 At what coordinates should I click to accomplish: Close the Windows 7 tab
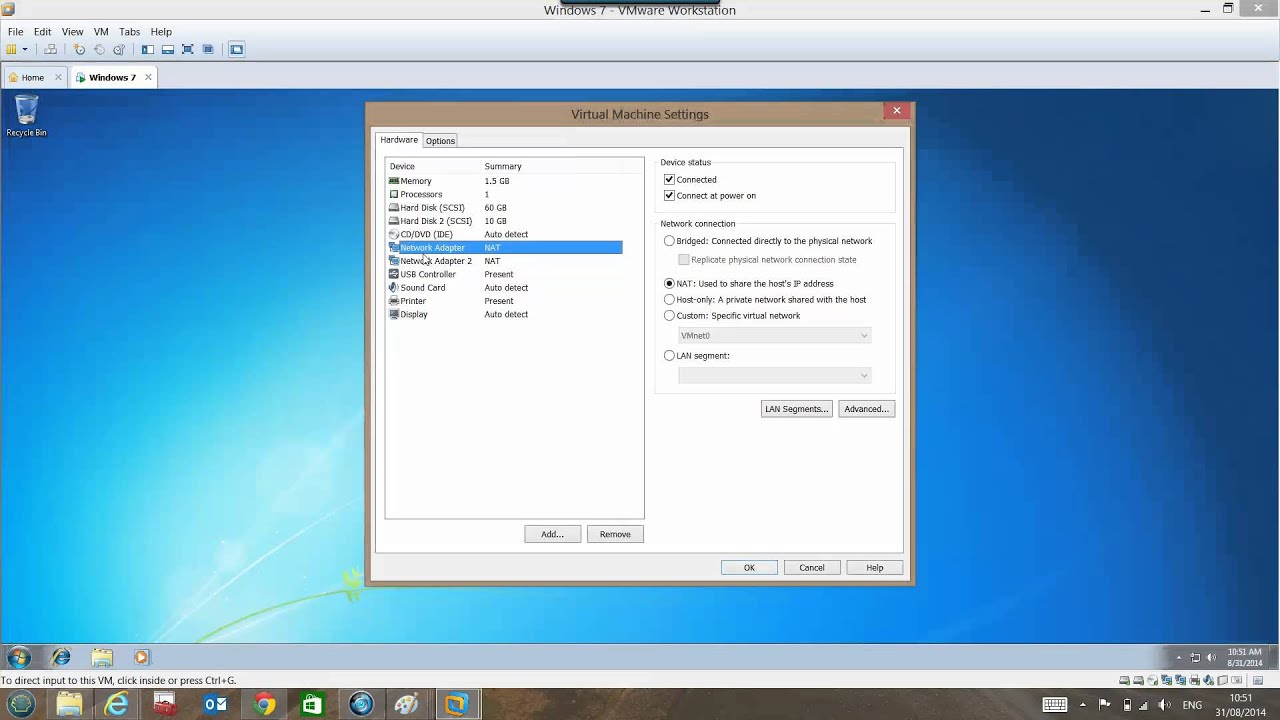pos(148,77)
